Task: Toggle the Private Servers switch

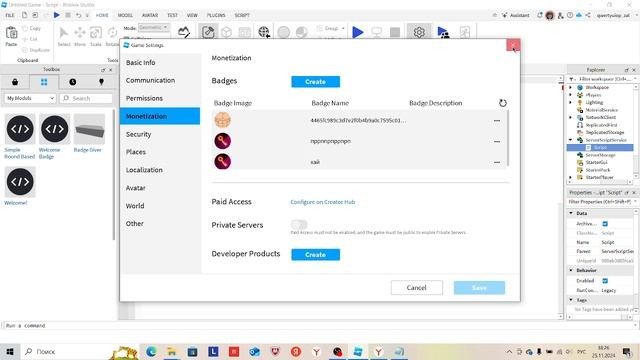Action: point(299,224)
